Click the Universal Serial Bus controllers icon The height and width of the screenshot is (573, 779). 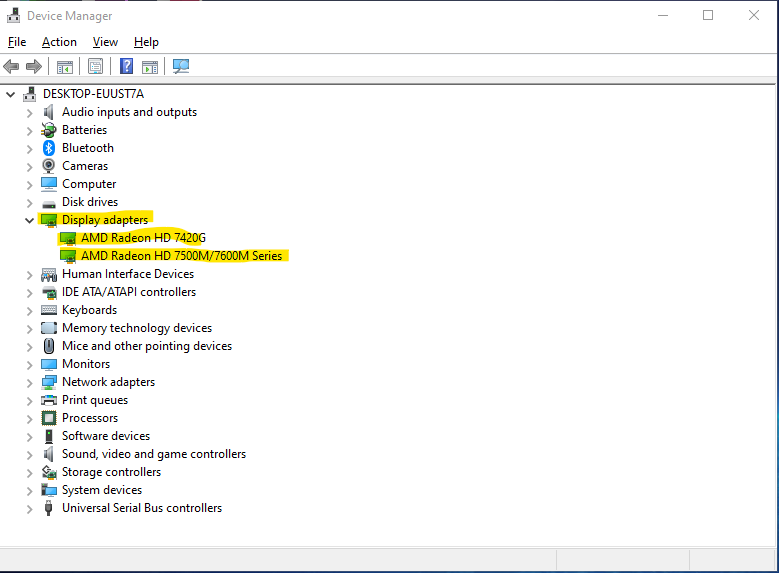[49, 508]
